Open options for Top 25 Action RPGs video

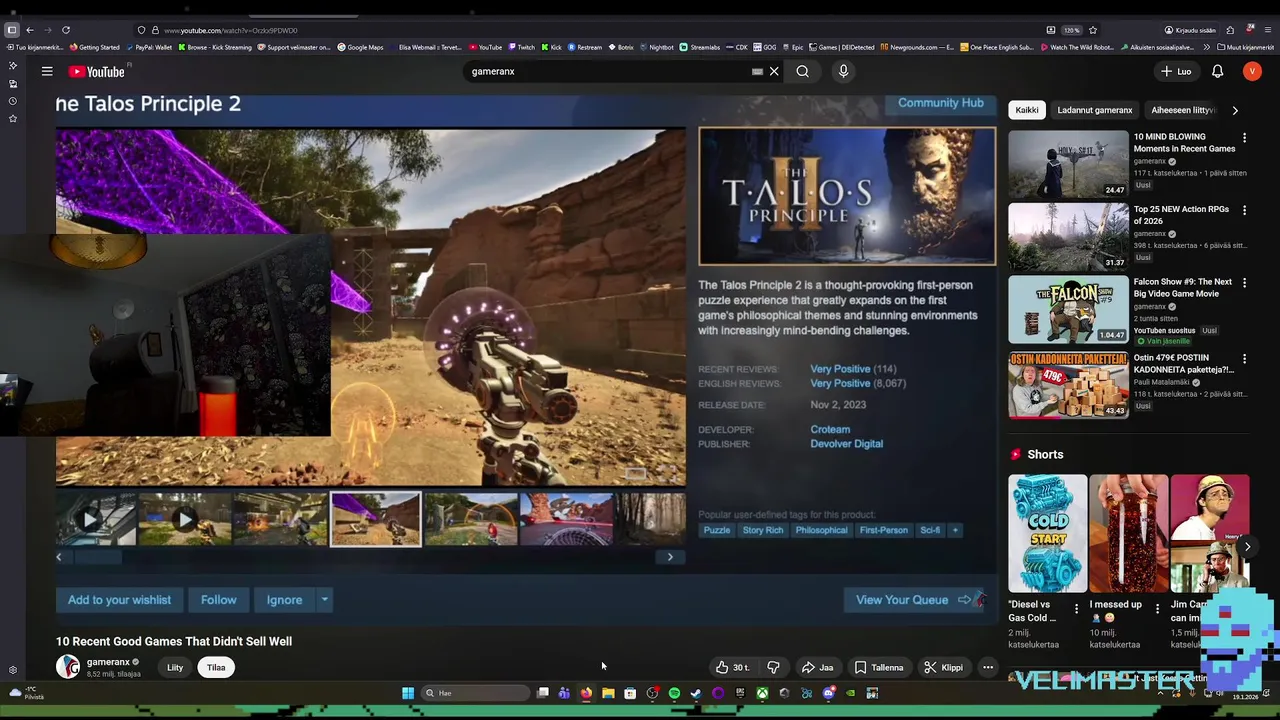[x=1244, y=210]
